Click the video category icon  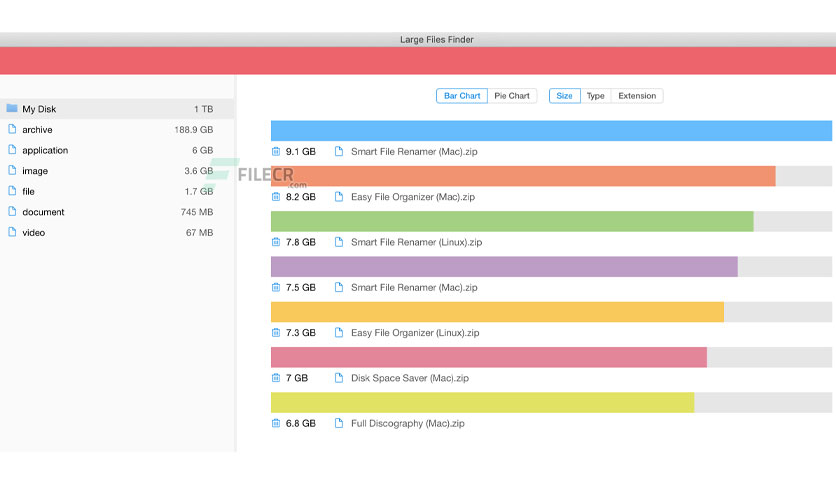[x=12, y=232]
